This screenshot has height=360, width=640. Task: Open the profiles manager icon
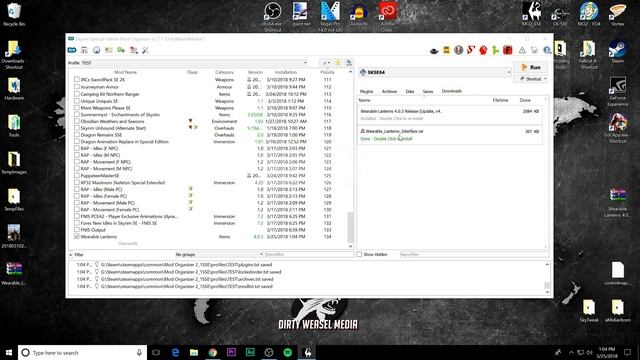109,50
